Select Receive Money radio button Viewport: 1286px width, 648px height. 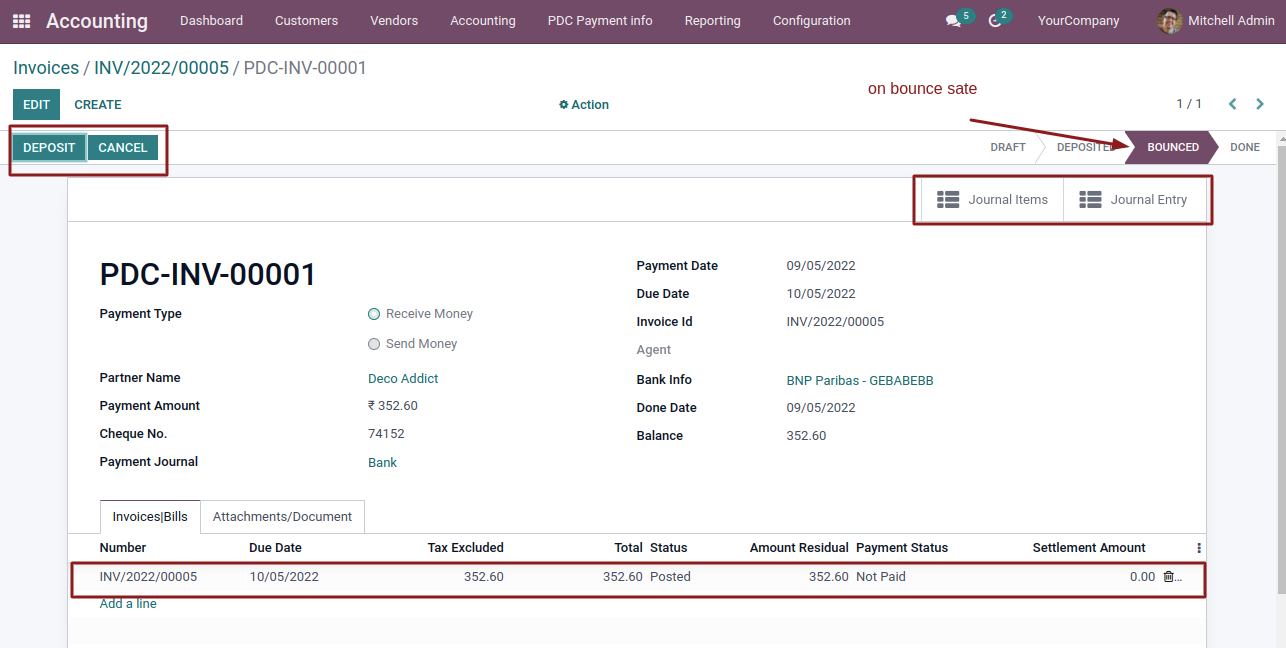[x=374, y=314]
